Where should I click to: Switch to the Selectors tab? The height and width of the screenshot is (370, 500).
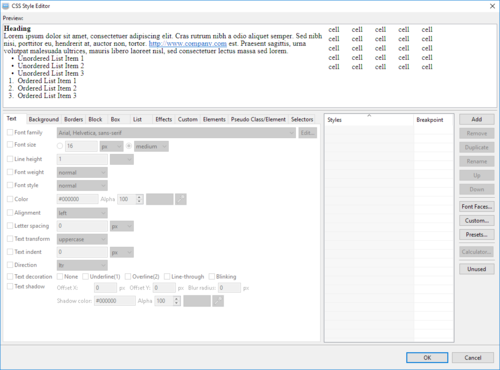pos(302,119)
